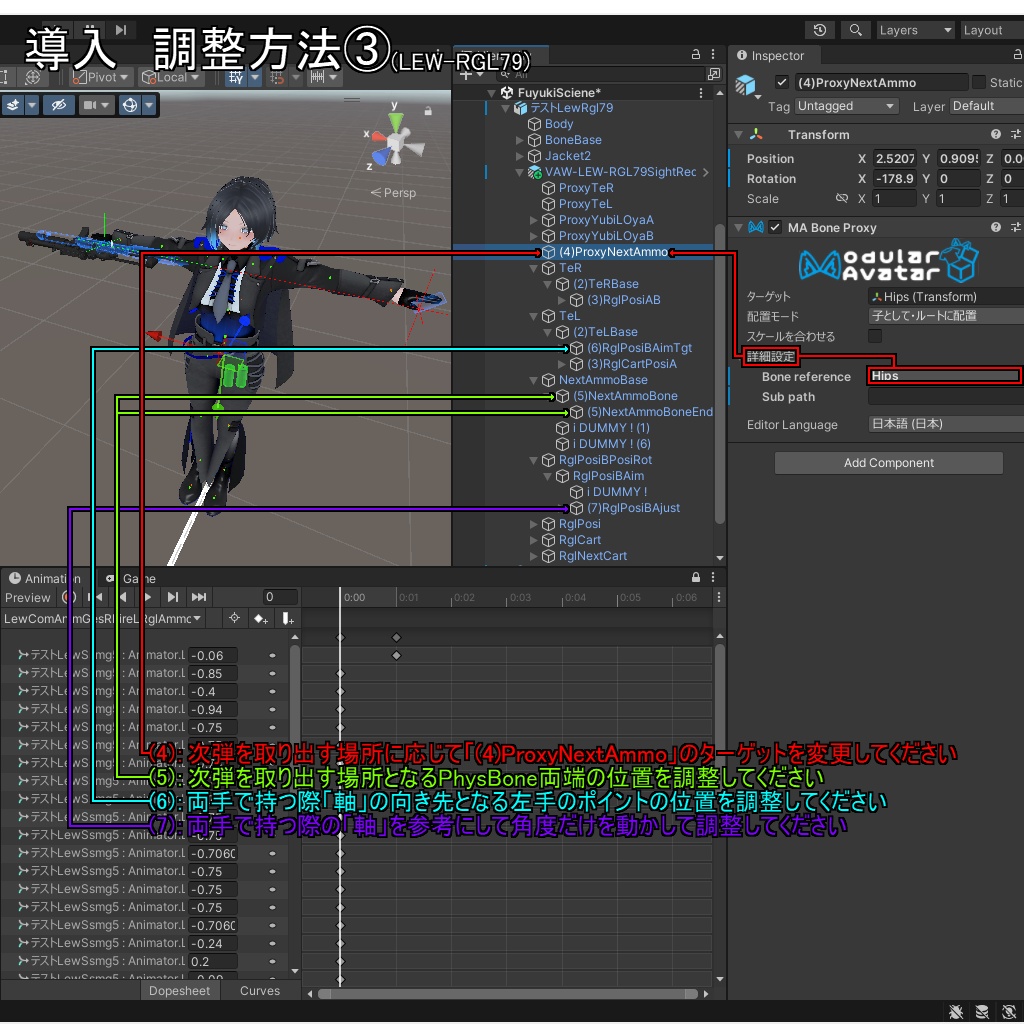Toggle constrained proportions link icon for Scale
Viewport: 1024px width, 1024px height.
[x=842, y=198]
